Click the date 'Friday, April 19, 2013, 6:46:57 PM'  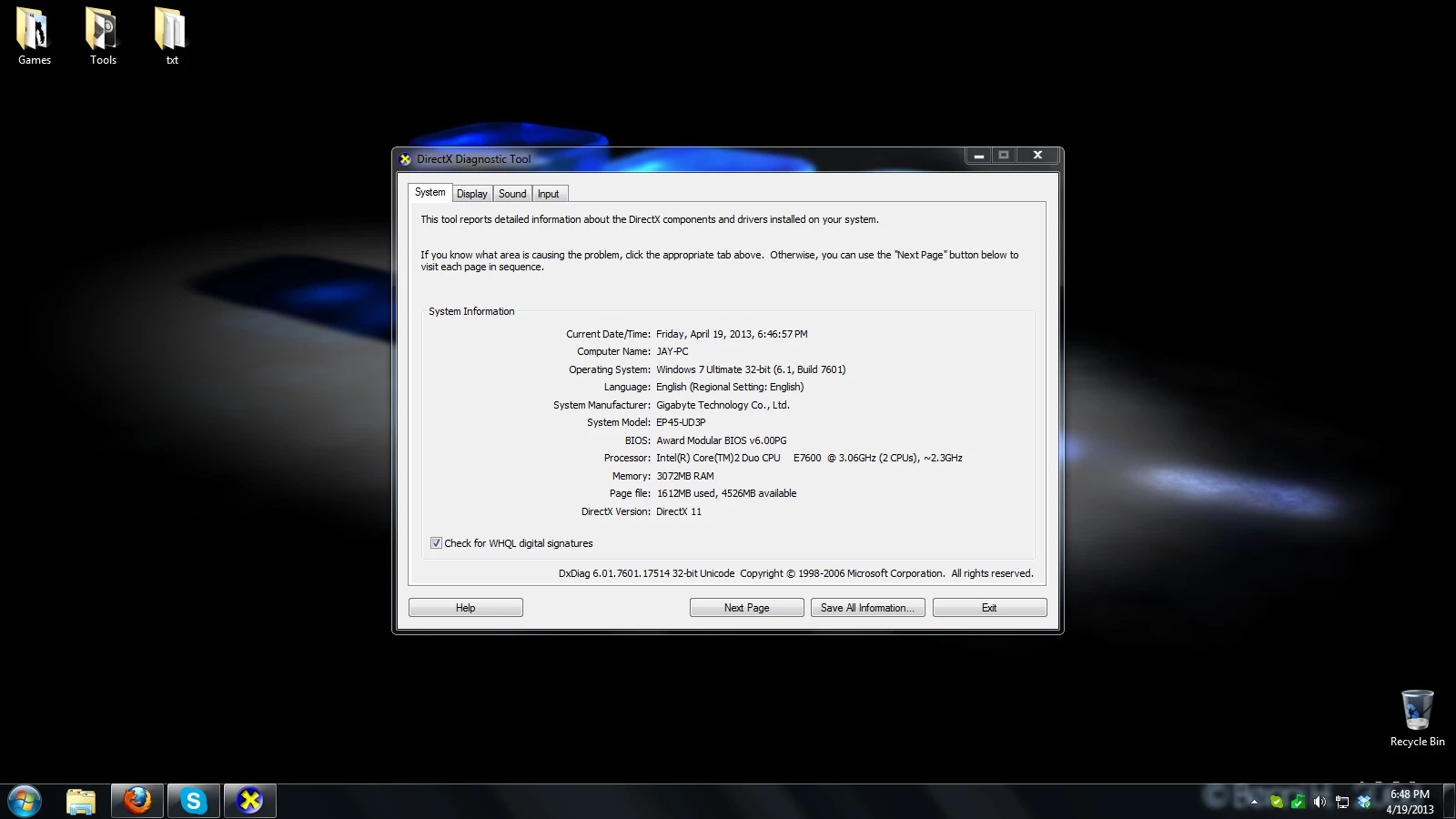732,334
